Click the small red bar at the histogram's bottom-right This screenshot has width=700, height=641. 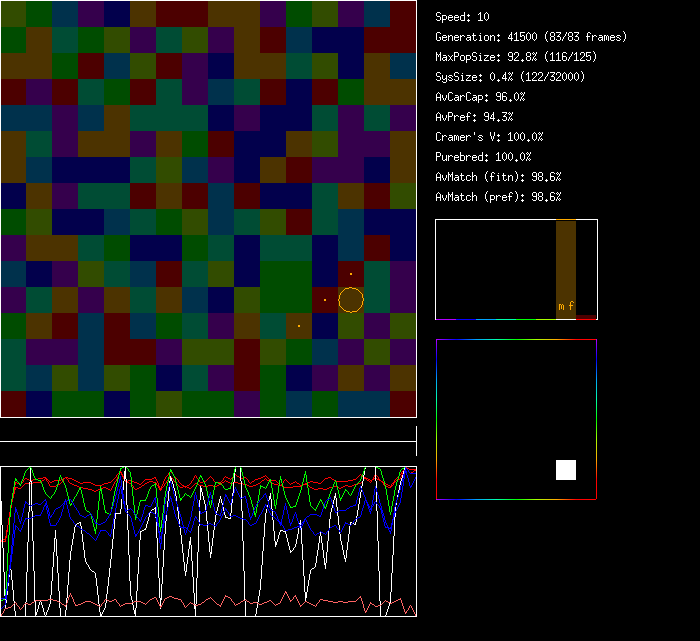586,317
